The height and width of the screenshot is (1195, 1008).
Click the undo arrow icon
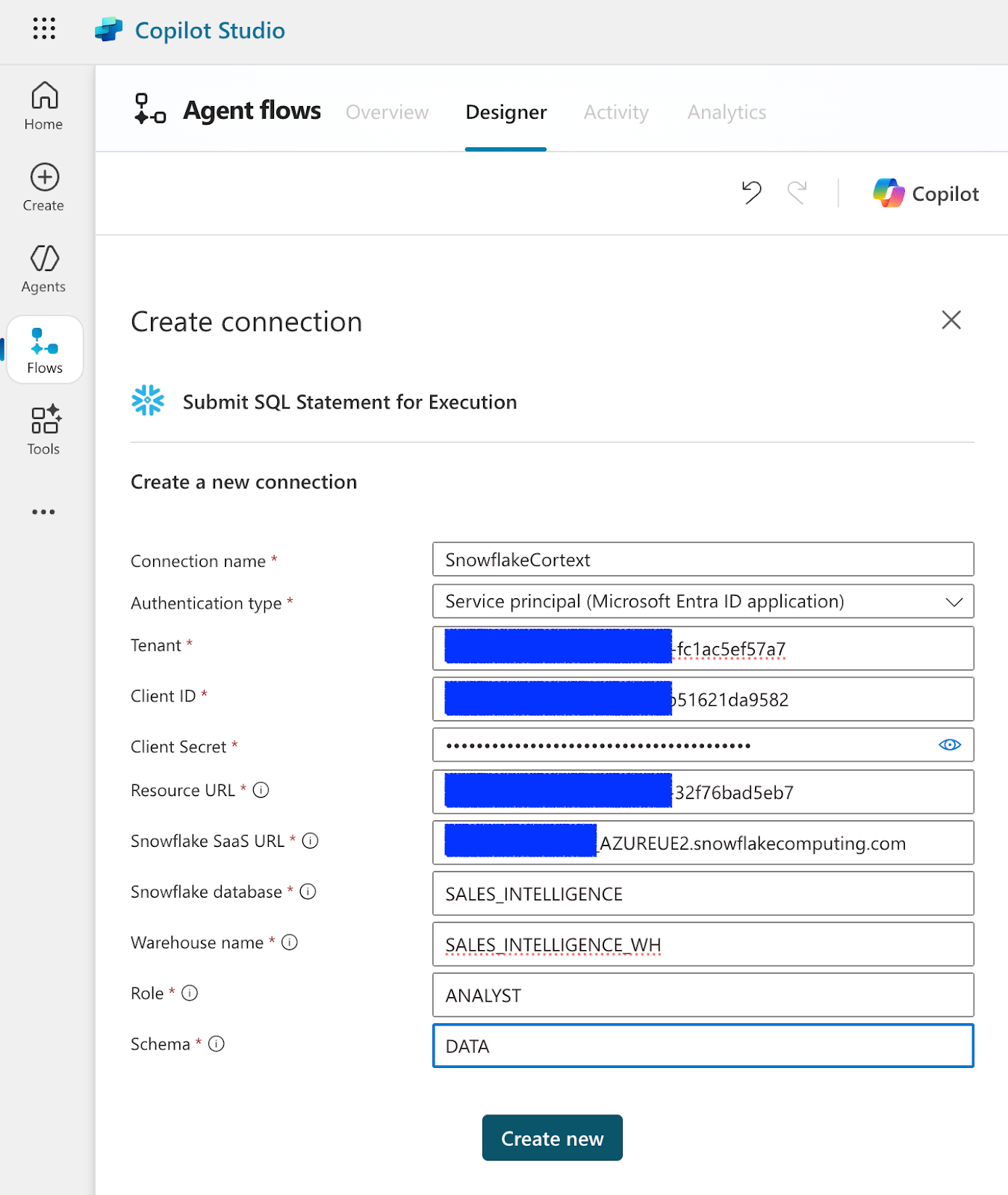pos(751,193)
